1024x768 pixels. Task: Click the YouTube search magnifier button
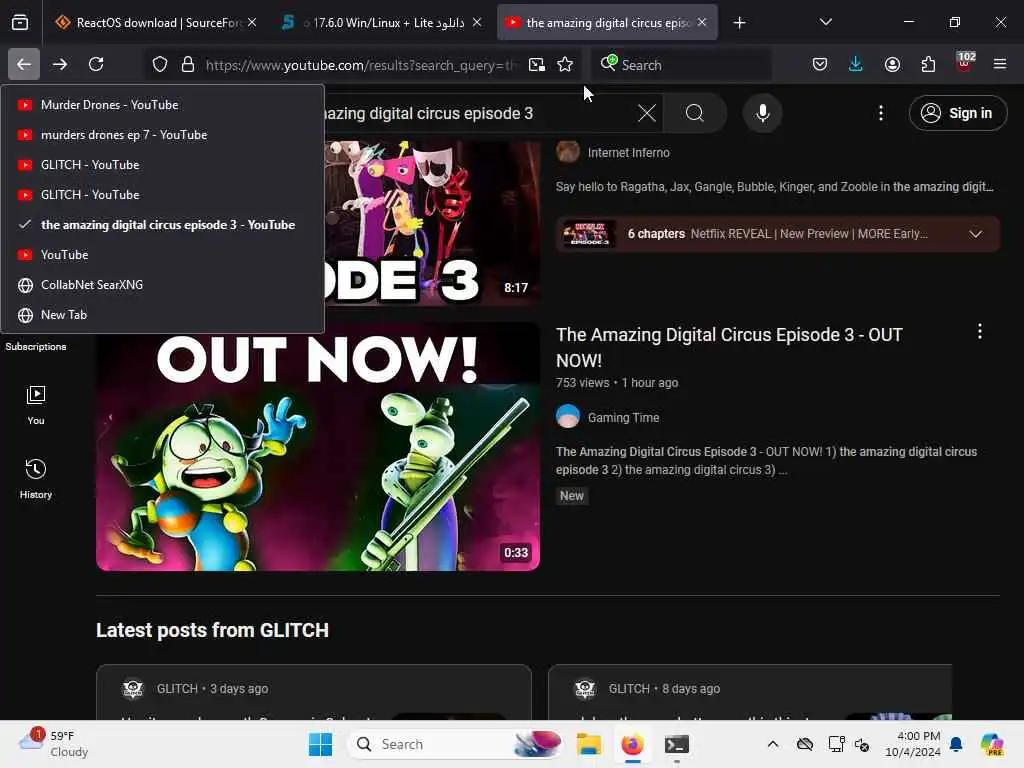coord(695,113)
